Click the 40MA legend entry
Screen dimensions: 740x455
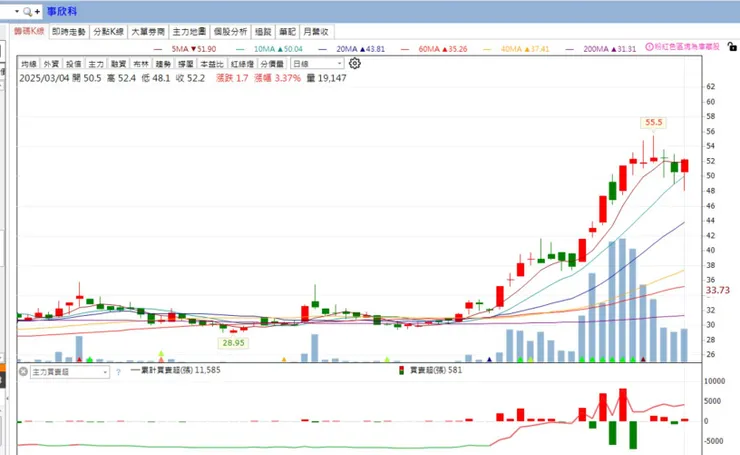[516, 49]
